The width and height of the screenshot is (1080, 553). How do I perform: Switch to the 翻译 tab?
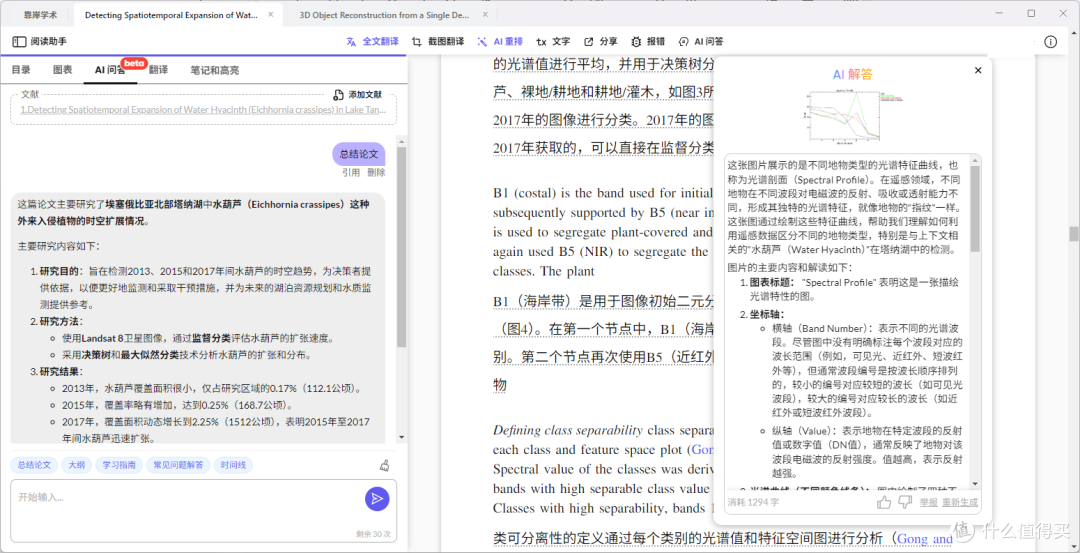[158, 70]
